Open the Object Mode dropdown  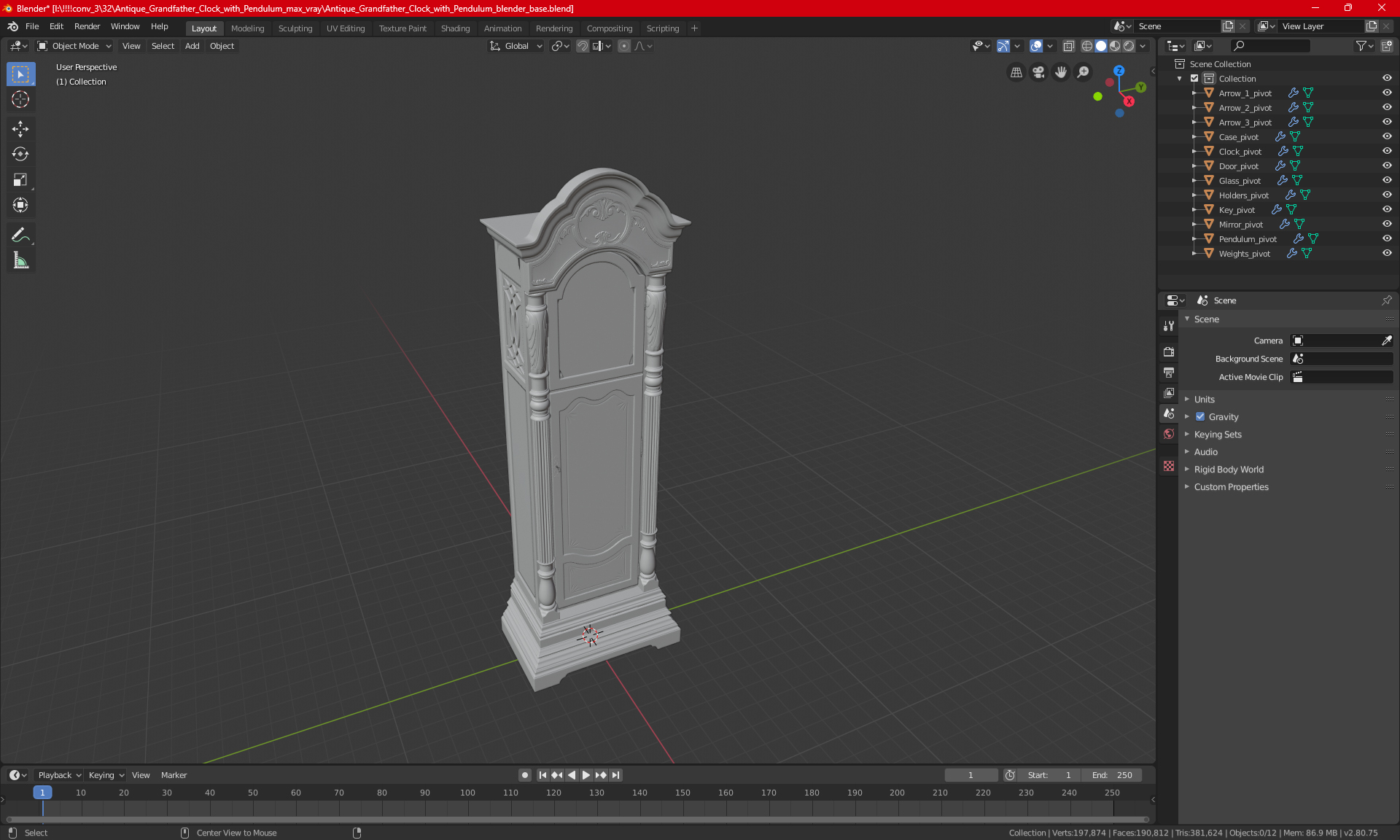[74, 46]
